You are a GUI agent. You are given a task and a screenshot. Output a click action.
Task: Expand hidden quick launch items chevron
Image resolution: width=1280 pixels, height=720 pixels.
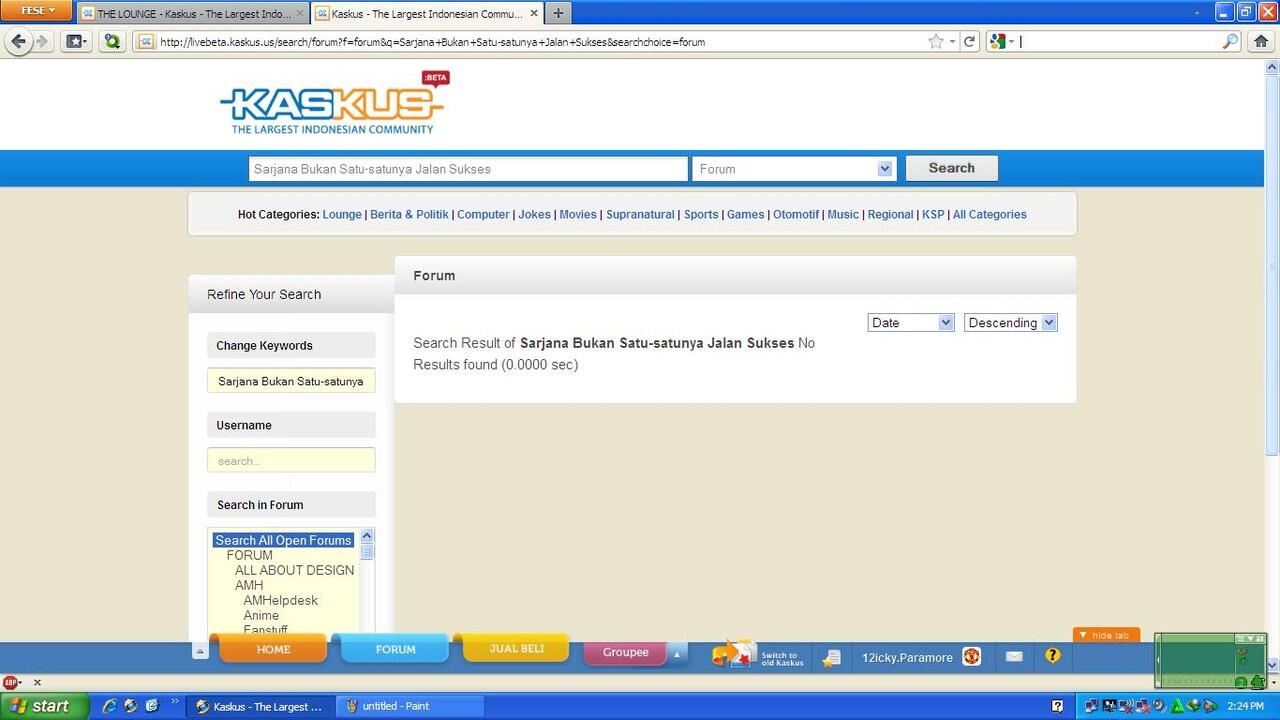pos(175,702)
